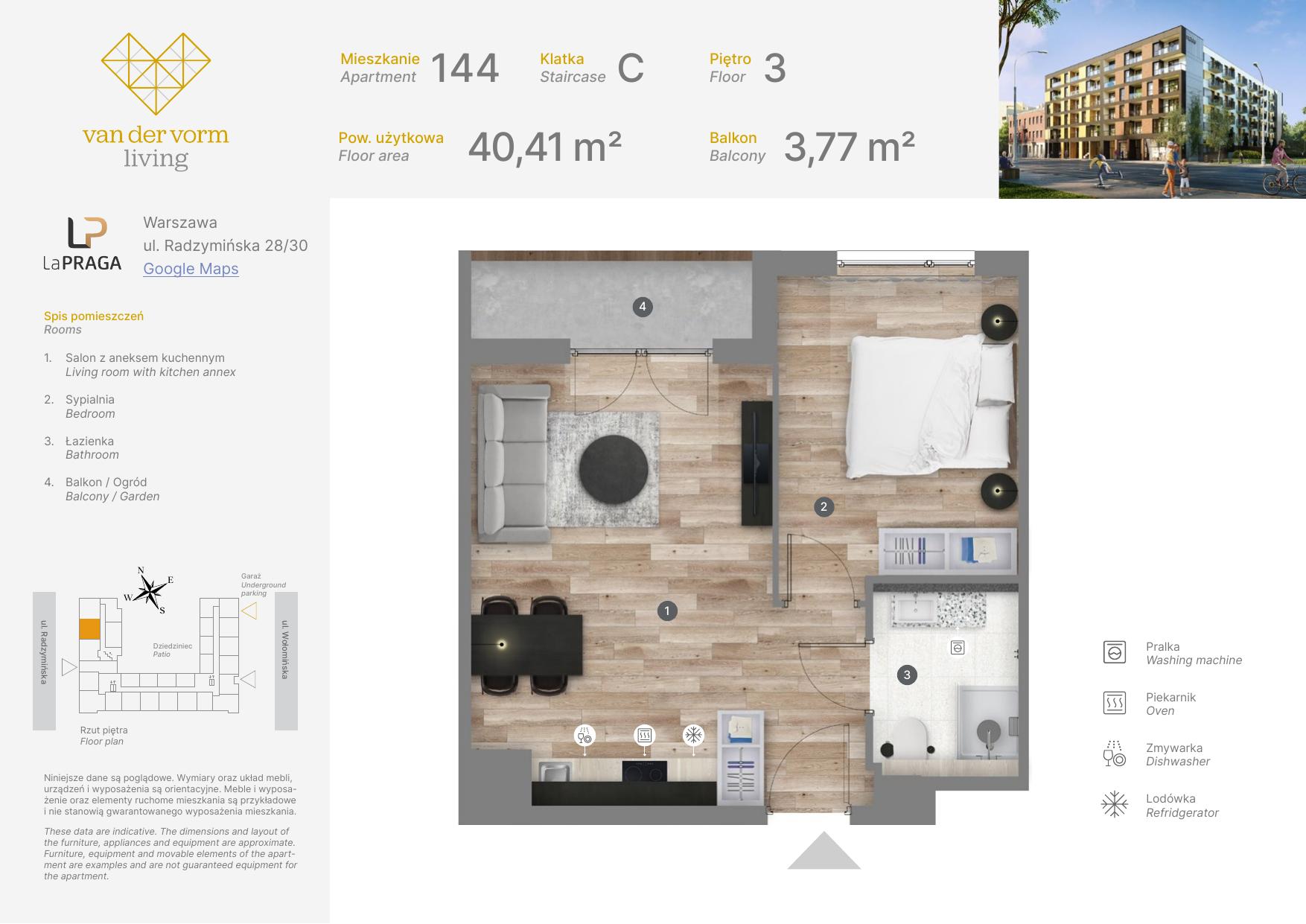Click the dishwasher marker above kitchen counter
The height and width of the screenshot is (924, 1306).
click(x=584, y=736)
